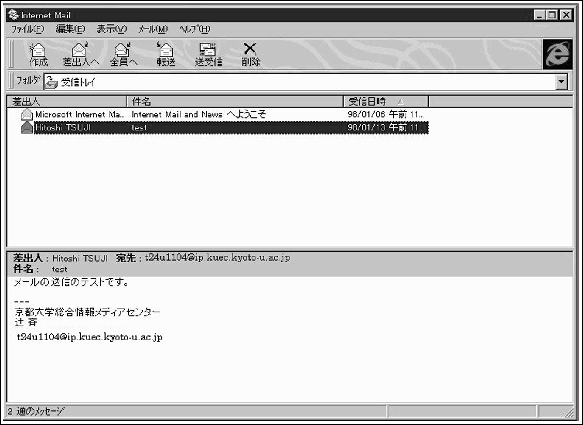Image resolution: width=583 pixels, height=425 pixels.
Task: Click the 送受信 send/receive icon
Action: click(x=208, y=54)
